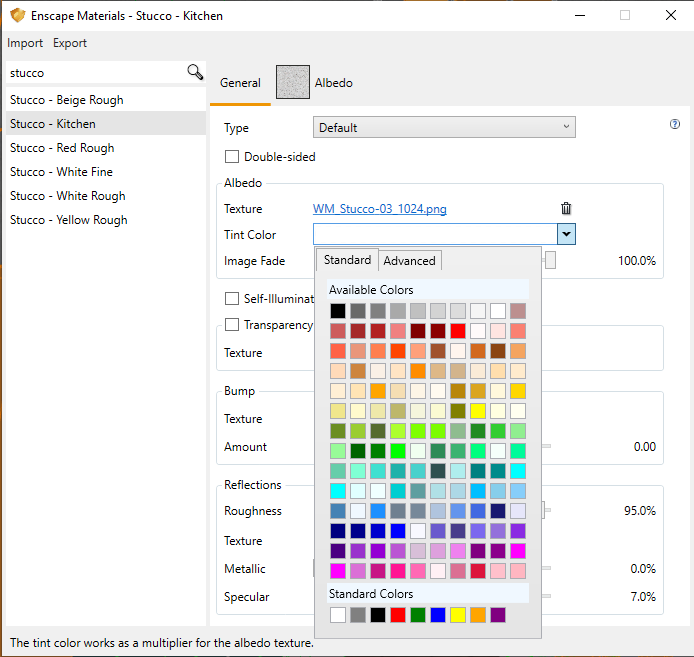The image size is (694, 657).
Task: Select Stucco - White Fine material
Action: click(x=105, y=171)
